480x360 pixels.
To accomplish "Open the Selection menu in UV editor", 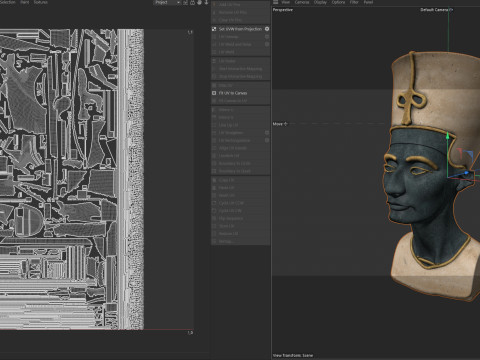I will coord(8,2).
